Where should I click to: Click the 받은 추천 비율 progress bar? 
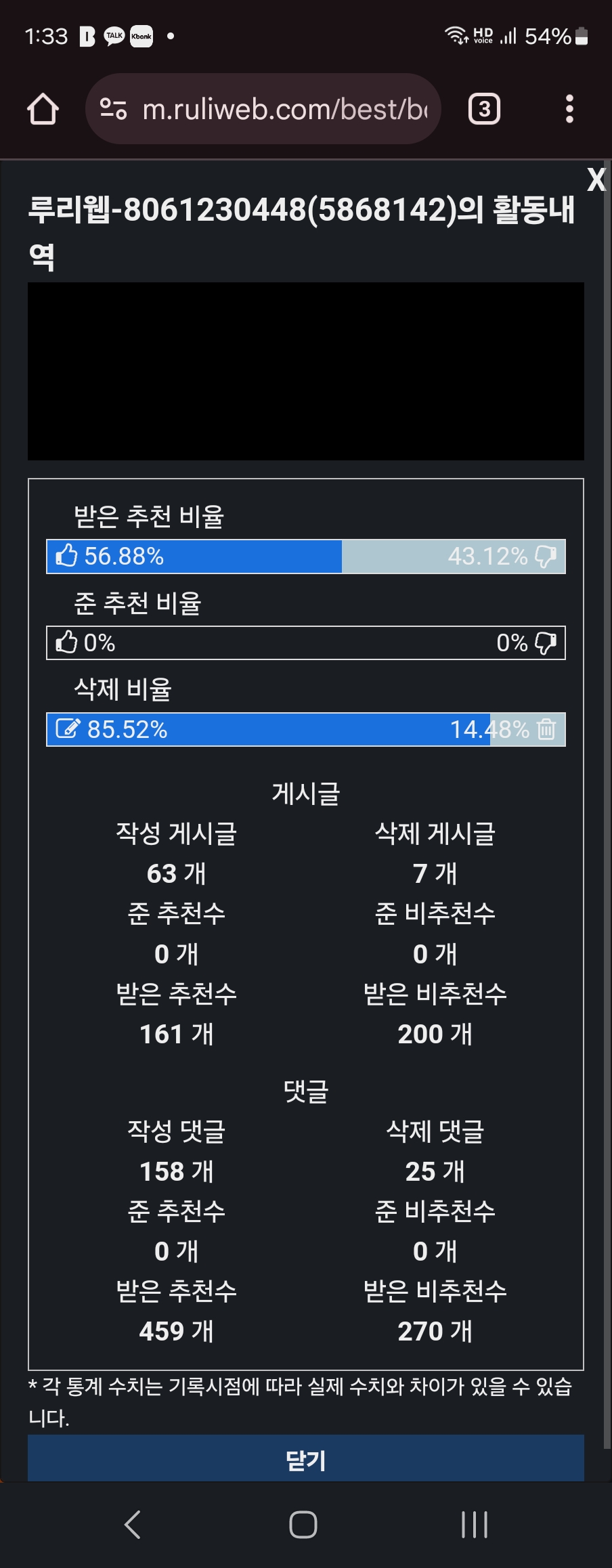pos(306,557)
